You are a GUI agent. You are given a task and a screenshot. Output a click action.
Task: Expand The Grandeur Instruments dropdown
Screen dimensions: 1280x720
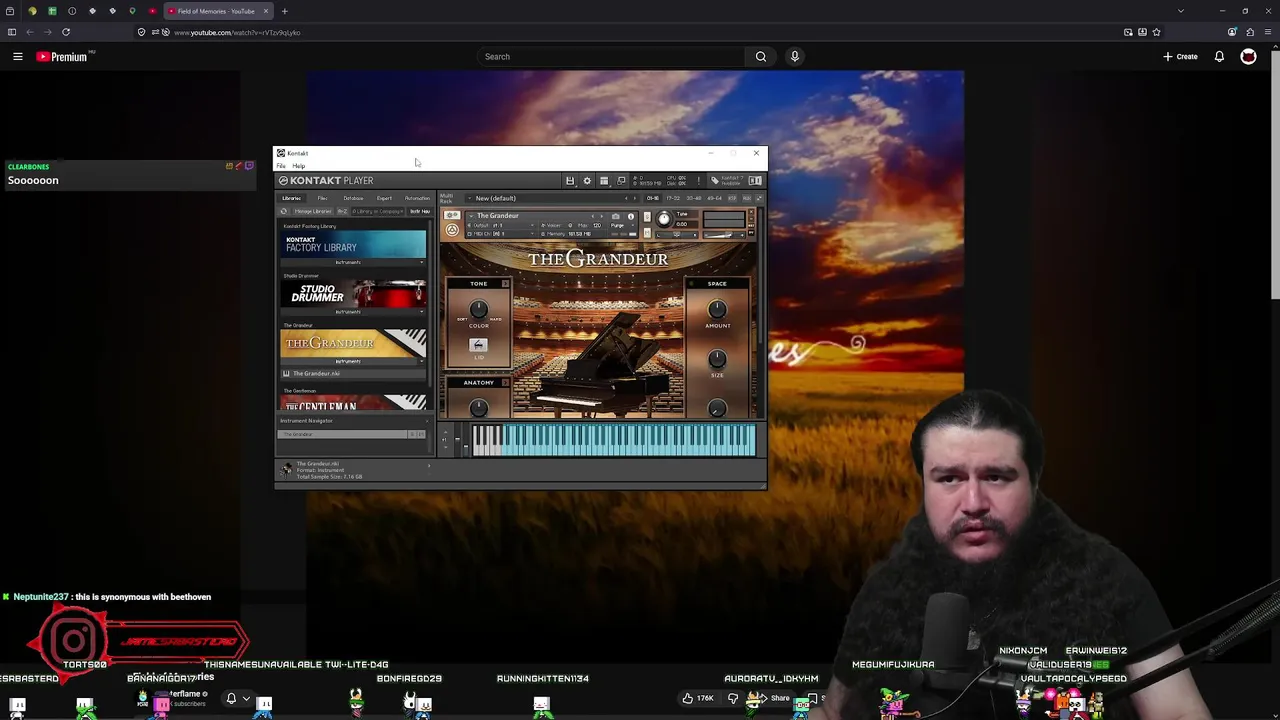click(421, 361)
